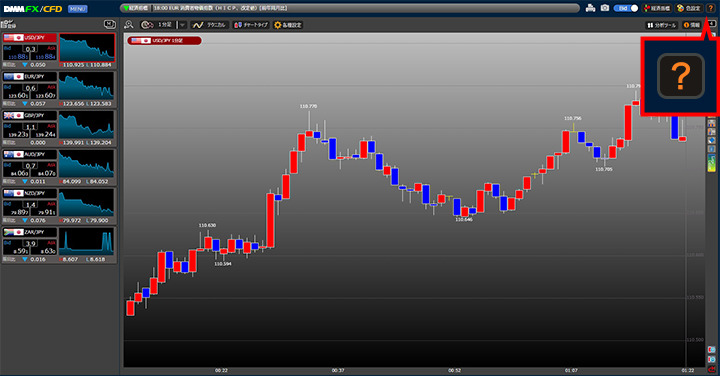720x376 pixels.
Task: Click the printer icon in top bar
Action: coord(591,8)
